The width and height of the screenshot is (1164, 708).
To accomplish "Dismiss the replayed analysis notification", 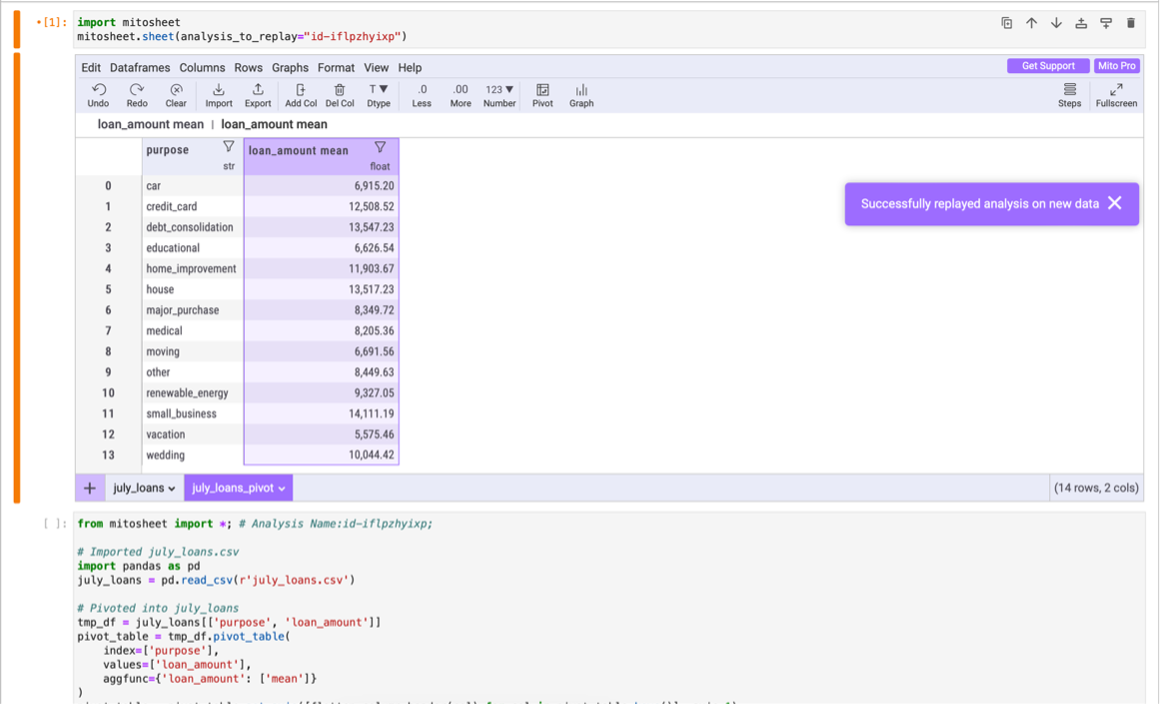I will pos(1115,203).
